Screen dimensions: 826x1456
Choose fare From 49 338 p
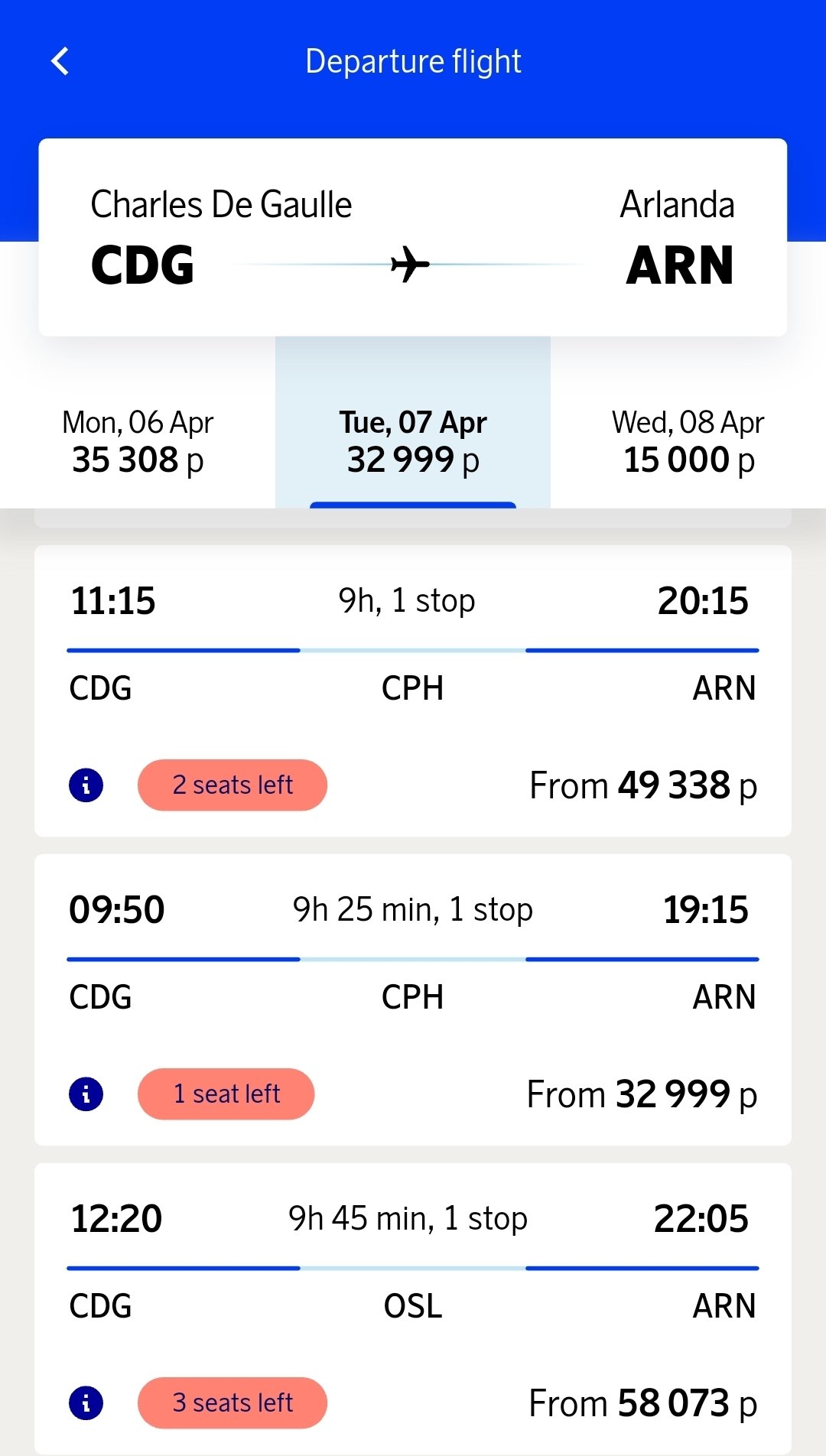pos(643,785)
